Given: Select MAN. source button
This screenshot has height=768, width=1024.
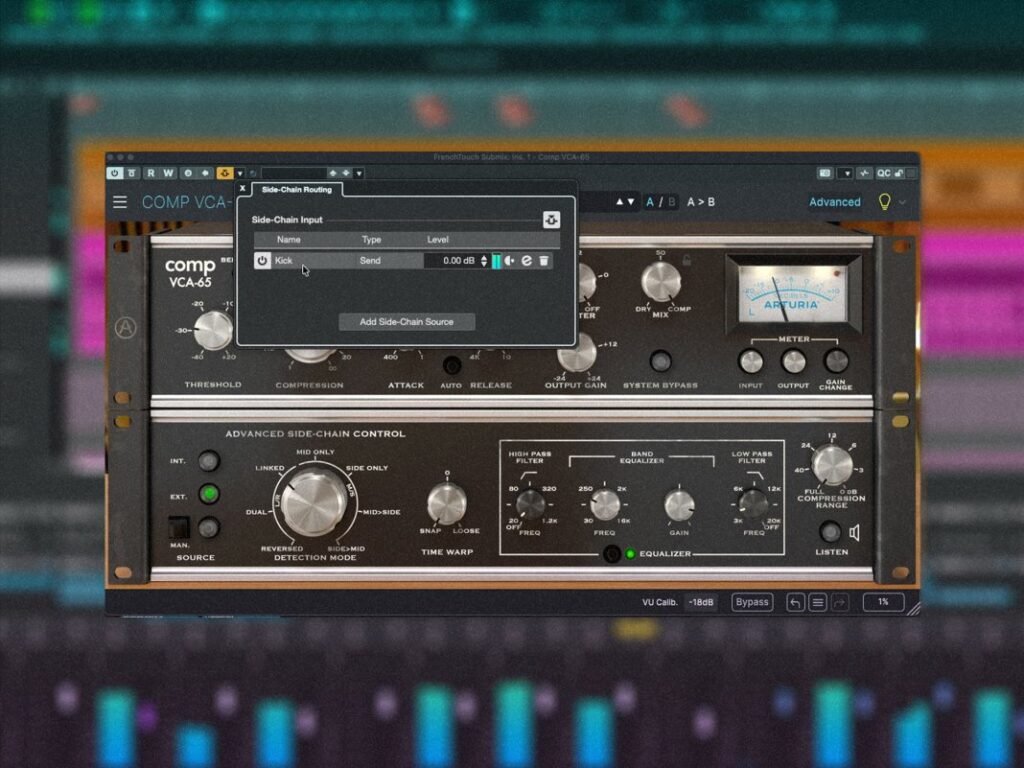Looking at the screenshot, I should [x=209, y=527].
